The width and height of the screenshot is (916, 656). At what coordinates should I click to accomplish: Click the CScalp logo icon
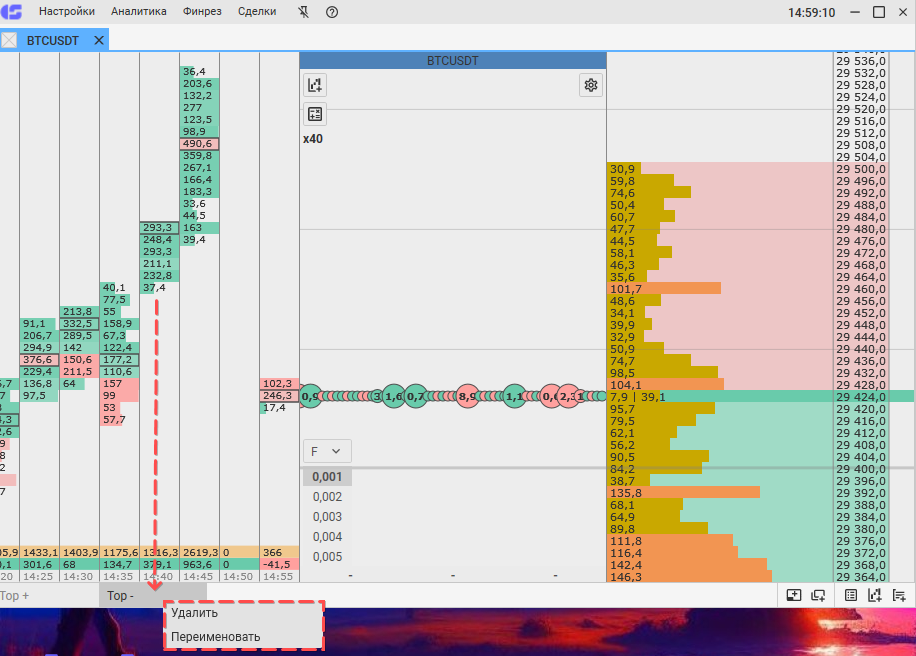[11, 12]
